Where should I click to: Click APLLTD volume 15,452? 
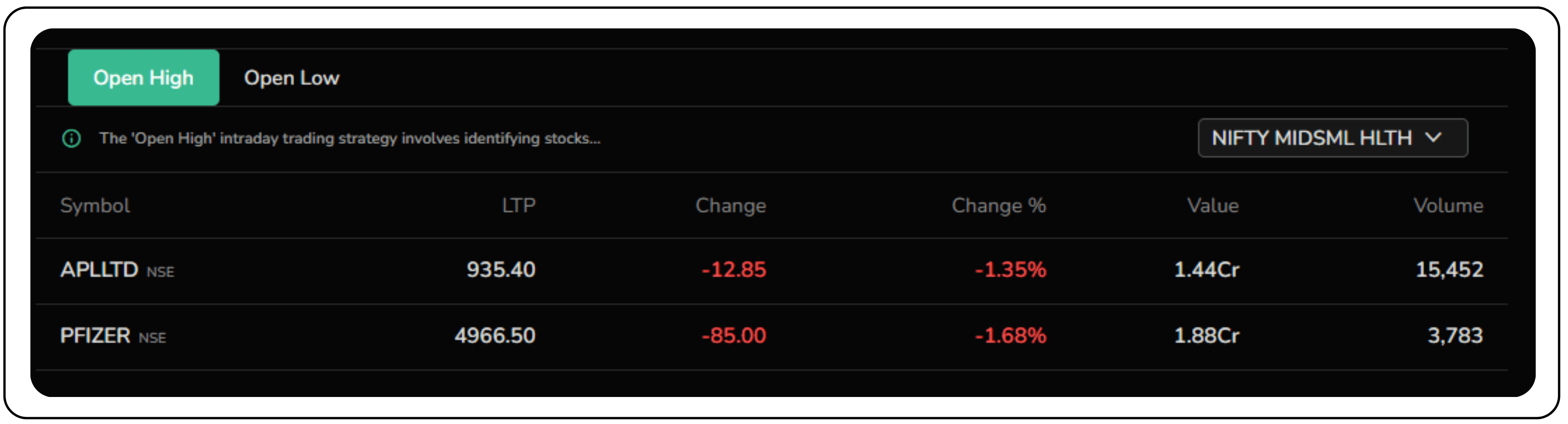point(1449,269)
